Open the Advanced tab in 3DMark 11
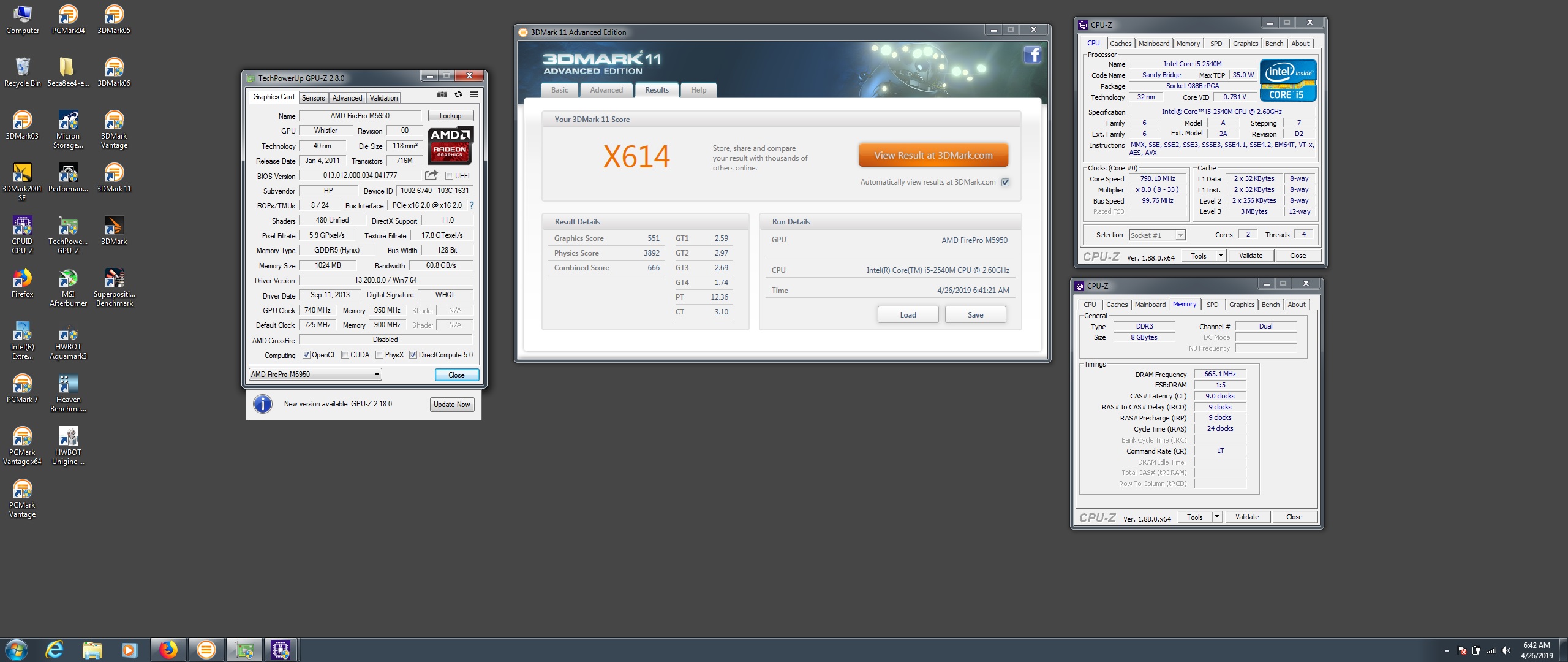Screen dimensions: 1568x662 pos(606,90)
